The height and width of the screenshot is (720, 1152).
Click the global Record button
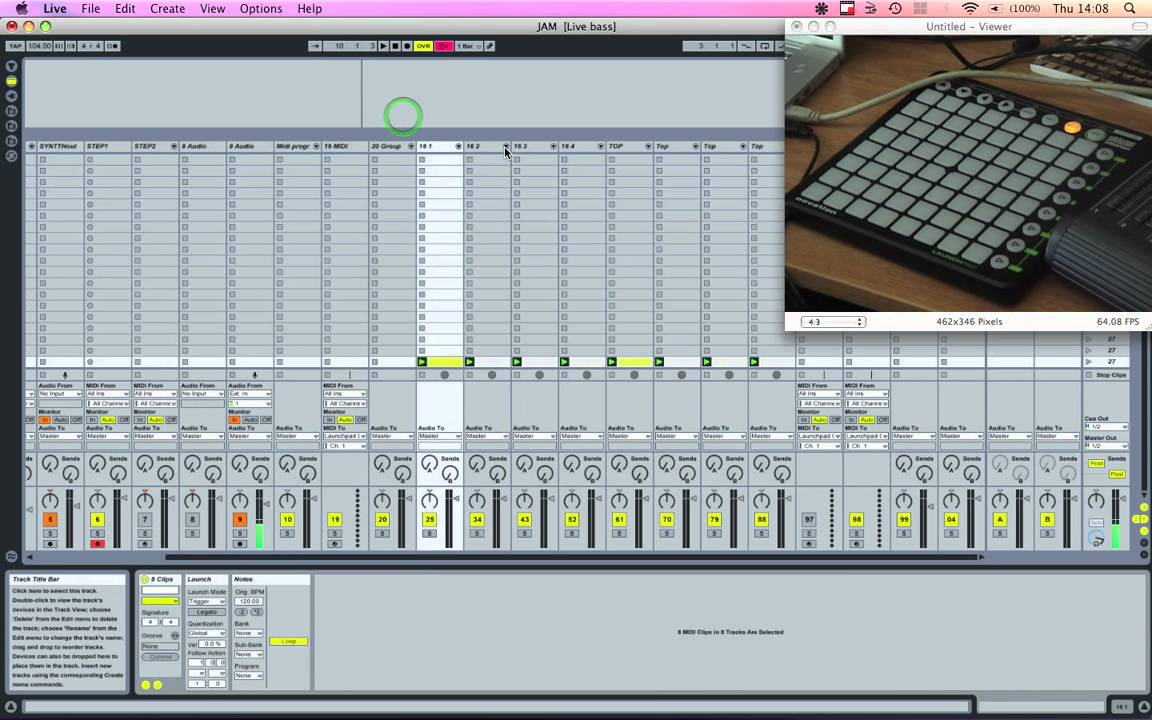407,46
